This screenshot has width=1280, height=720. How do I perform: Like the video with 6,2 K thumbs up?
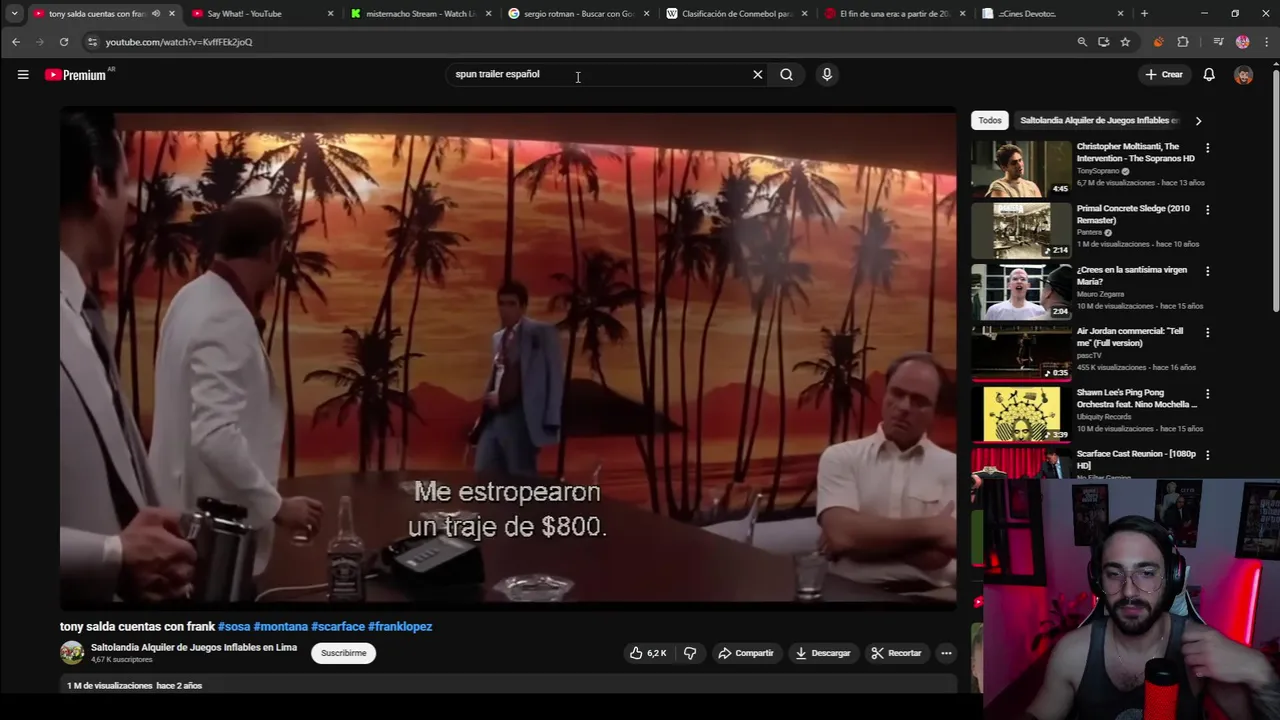pos(648,653)
